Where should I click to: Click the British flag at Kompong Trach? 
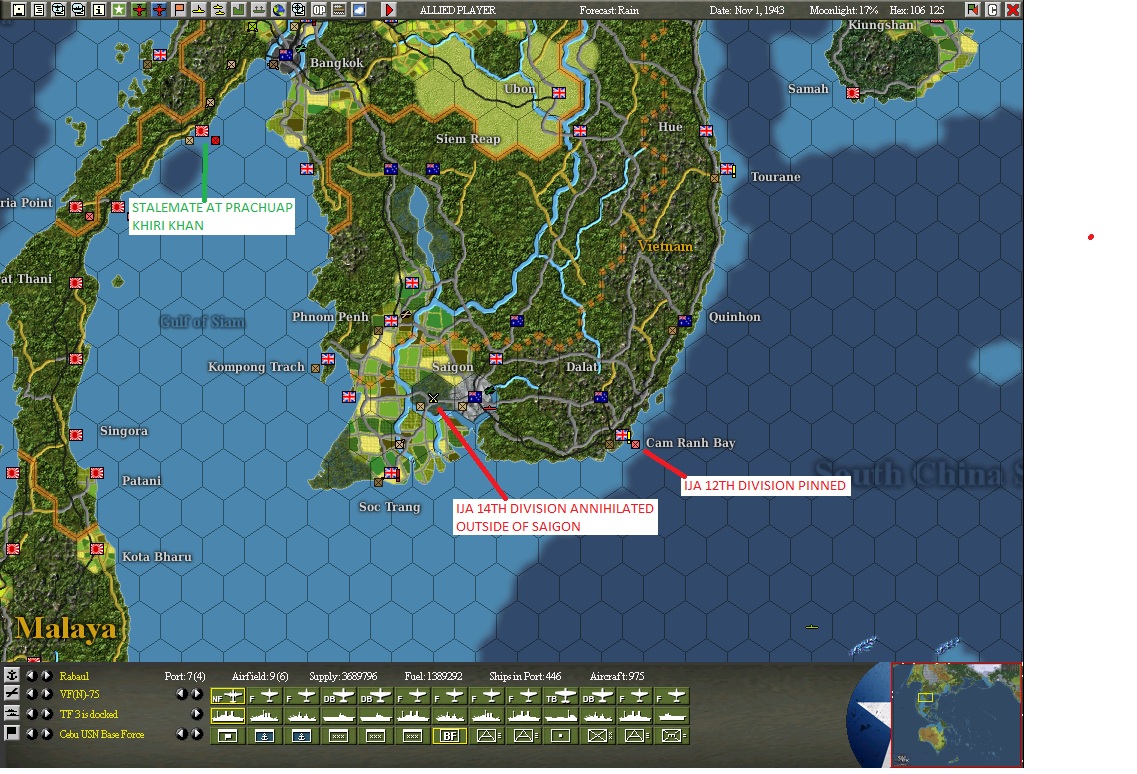tap(328, 358)
